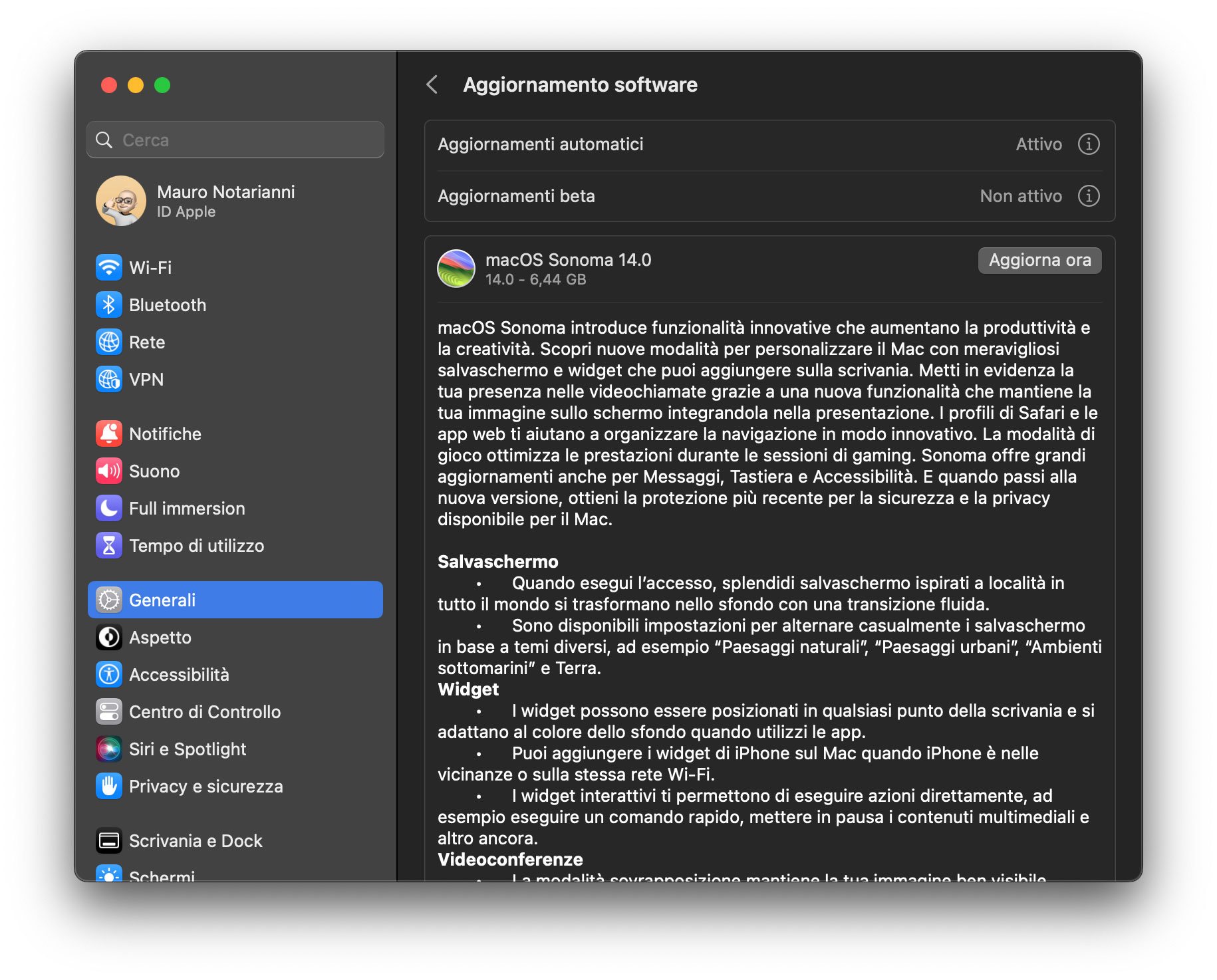The width and height of the screenshot is (1217, 980).
Task: Click the Generali gear icon
Action: tap(109, 600)
